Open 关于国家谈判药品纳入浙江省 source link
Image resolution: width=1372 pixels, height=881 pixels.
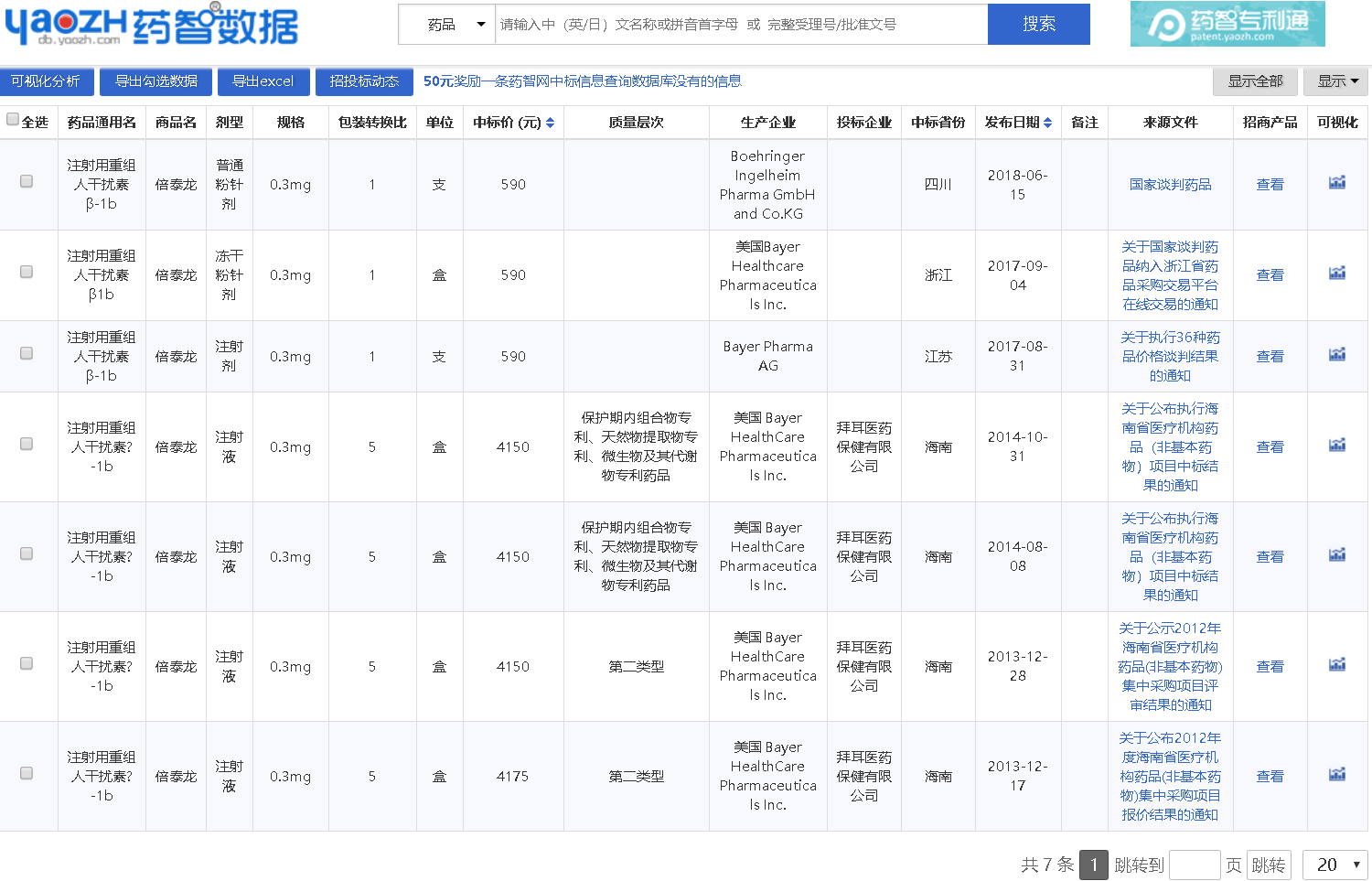point(1170,275)
